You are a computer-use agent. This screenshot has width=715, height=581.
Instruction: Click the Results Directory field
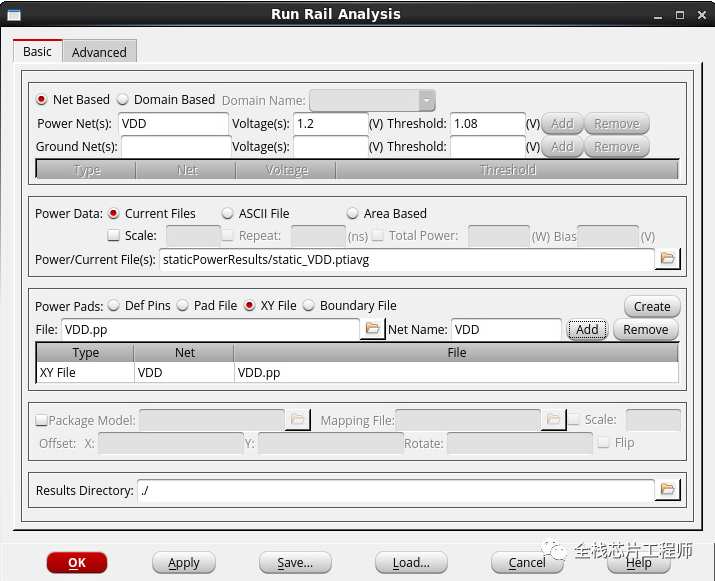(x=396, y=490)
